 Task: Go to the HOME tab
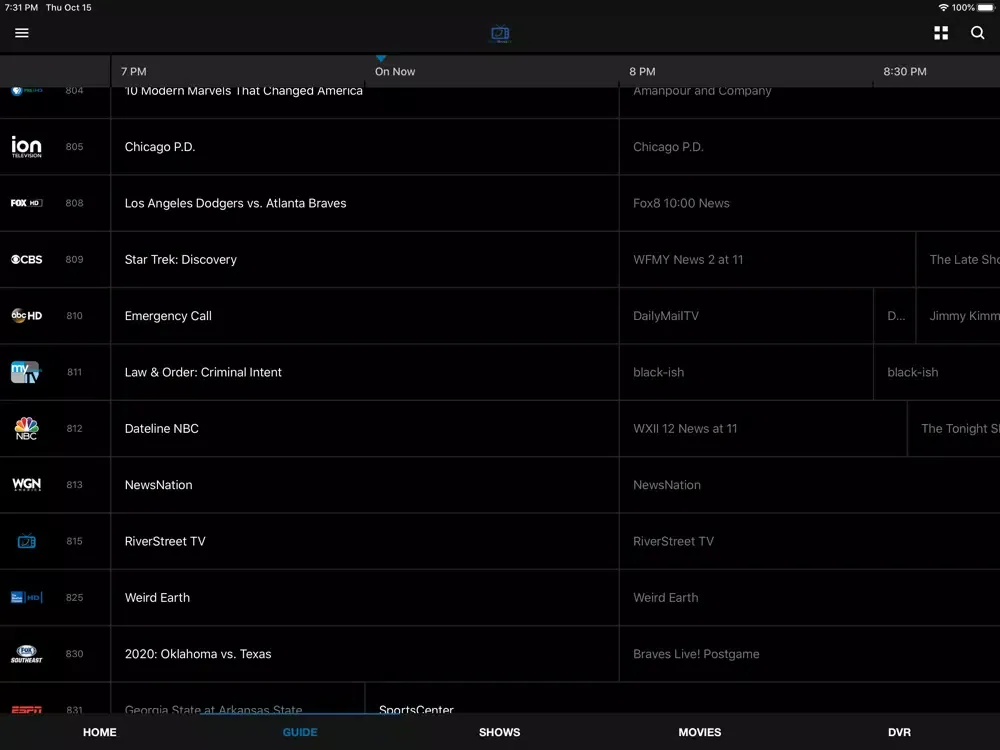click(x=99, y=732)
